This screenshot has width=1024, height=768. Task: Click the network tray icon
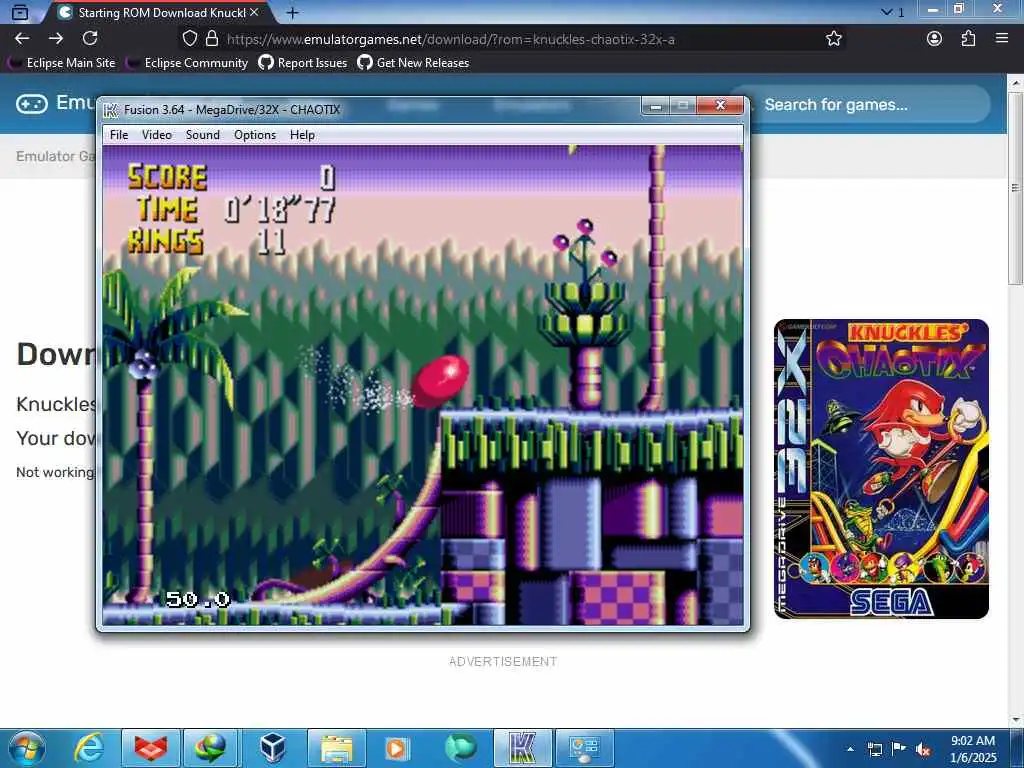874,749
